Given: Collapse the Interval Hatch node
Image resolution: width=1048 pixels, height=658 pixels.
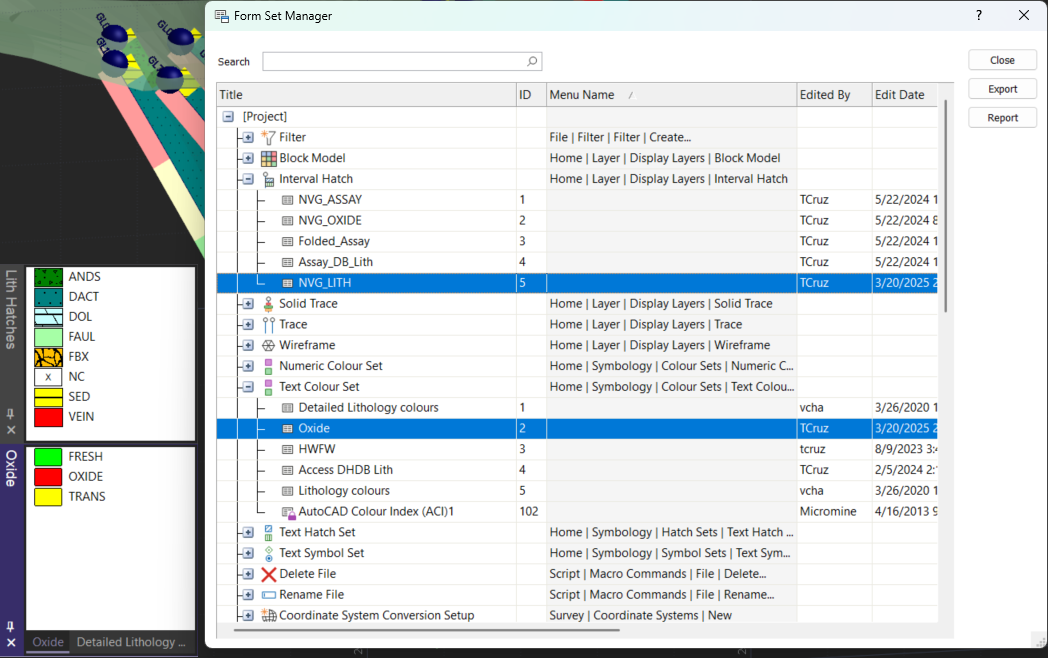Looking at the screenshot, I should click(x=248, y=179).
